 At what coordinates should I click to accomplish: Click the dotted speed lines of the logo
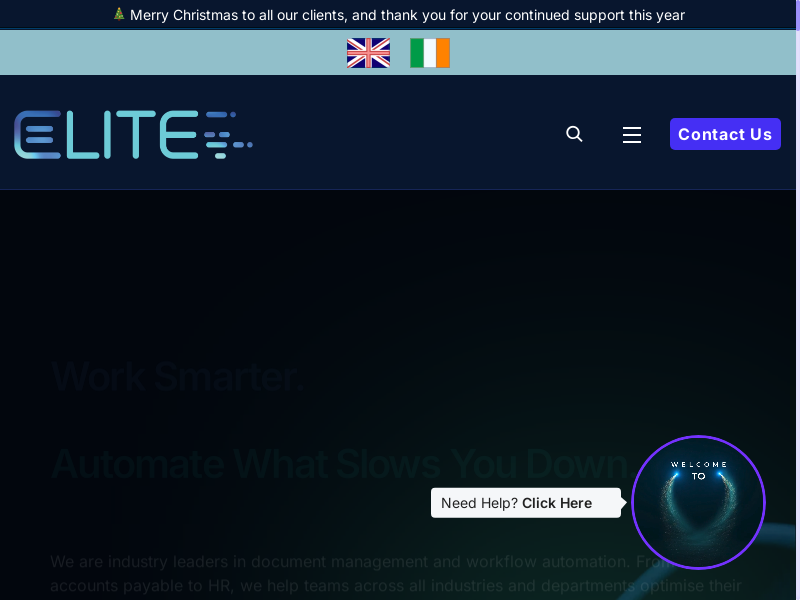[228, 135]
